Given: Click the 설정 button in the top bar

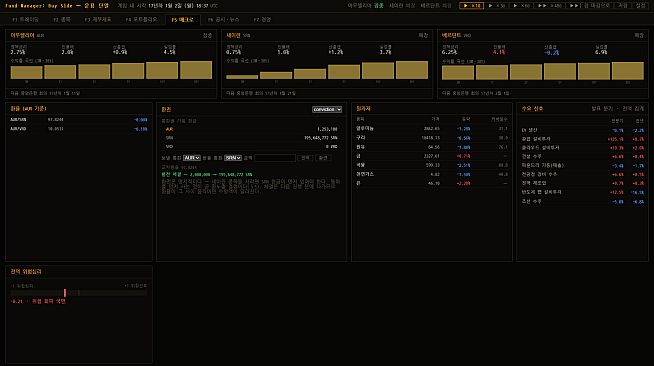Looking at the screenshot, I should tap(640, 6).
